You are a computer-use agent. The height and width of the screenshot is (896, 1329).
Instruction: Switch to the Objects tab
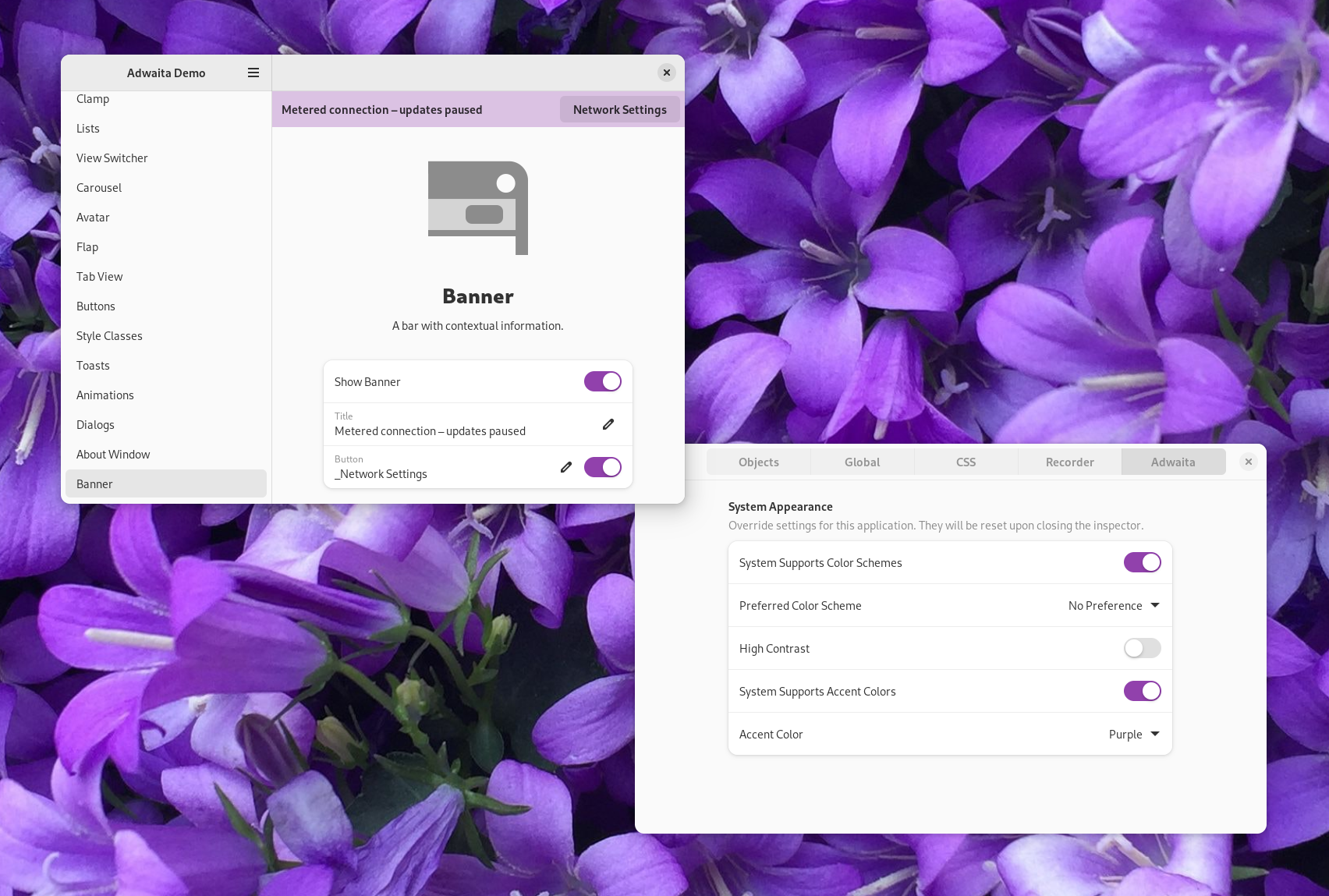[758, 462]
